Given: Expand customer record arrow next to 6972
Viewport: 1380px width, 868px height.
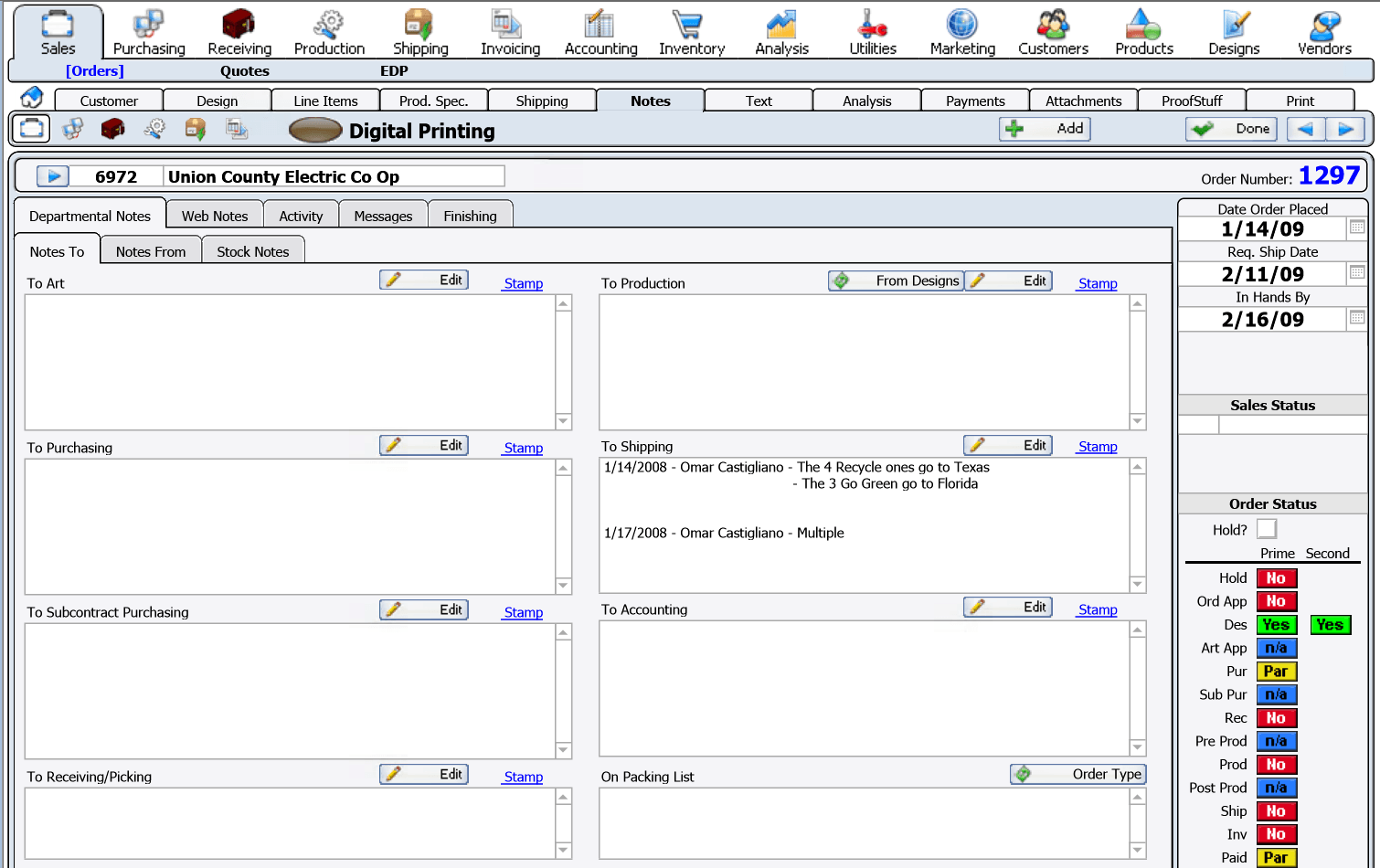Looking at the screenshot, I should 53,176.
